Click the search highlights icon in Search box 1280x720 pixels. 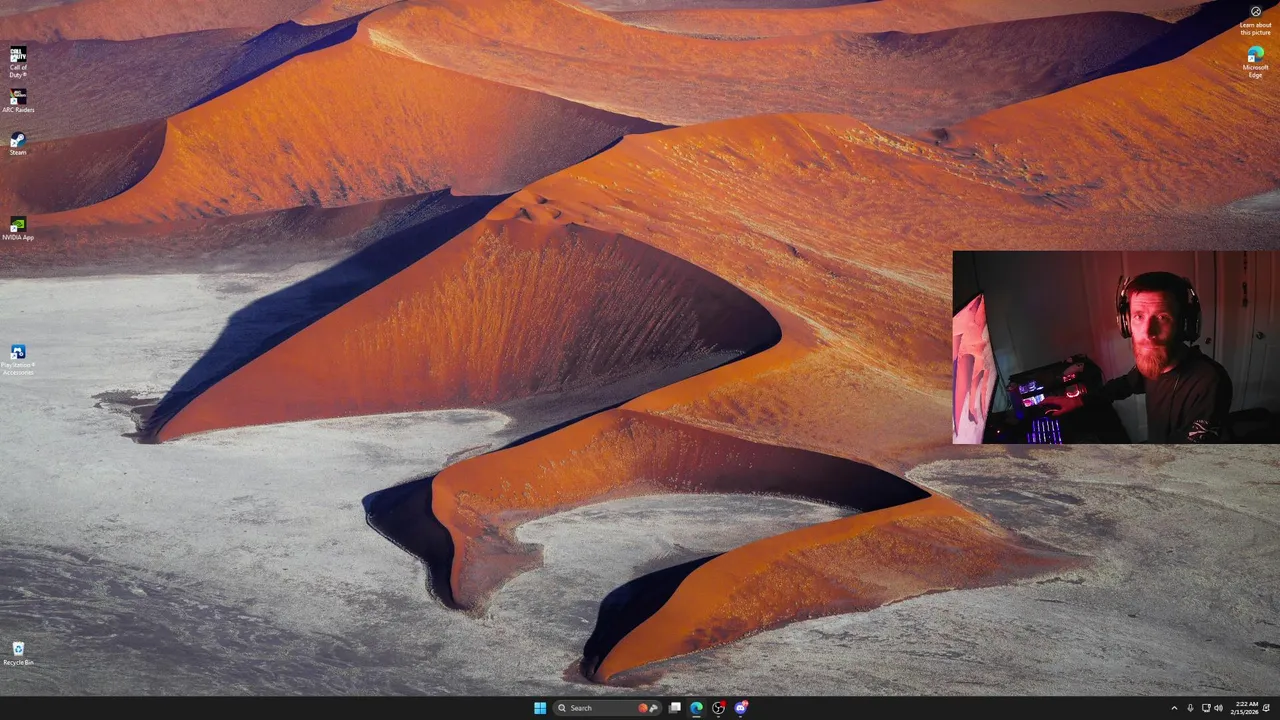[648, 708]
